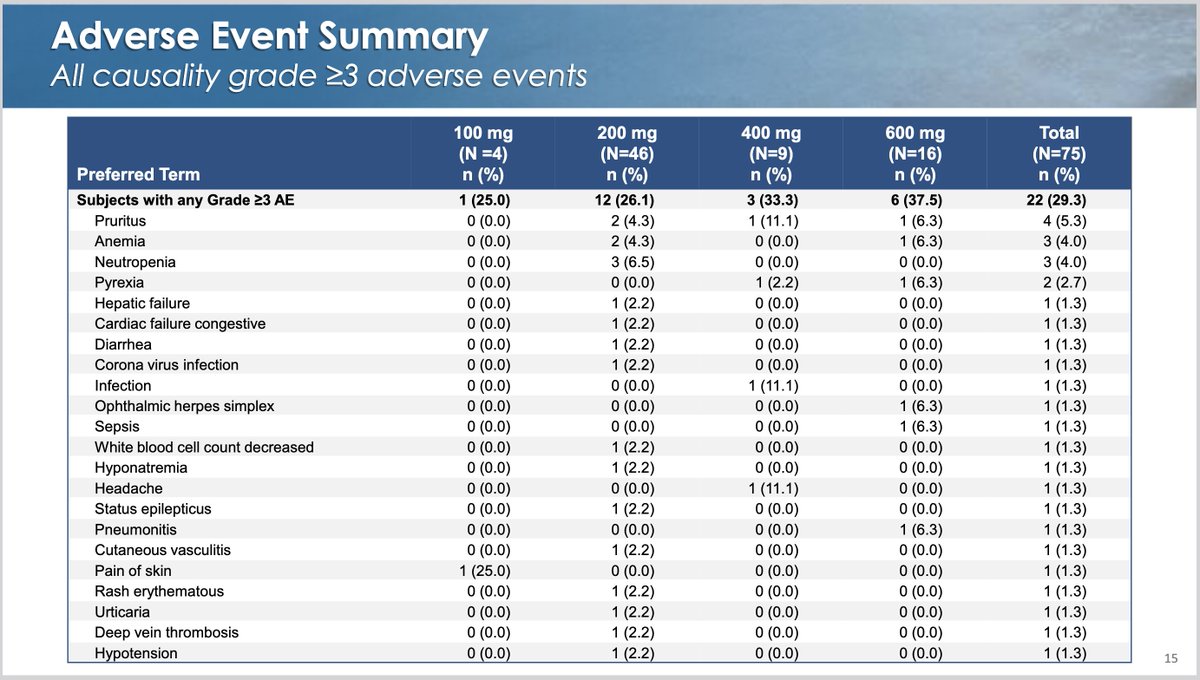The image size is (1200, 680).
Task: Click the 'Hyponatremia' row label
Action: (x=141, y=468)
